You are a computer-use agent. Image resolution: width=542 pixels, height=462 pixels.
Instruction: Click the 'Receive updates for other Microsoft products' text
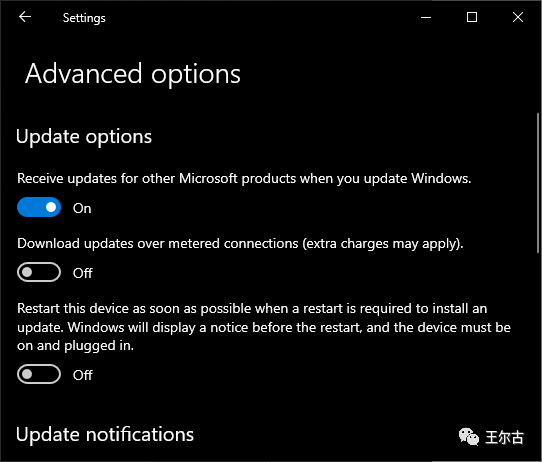244,179
